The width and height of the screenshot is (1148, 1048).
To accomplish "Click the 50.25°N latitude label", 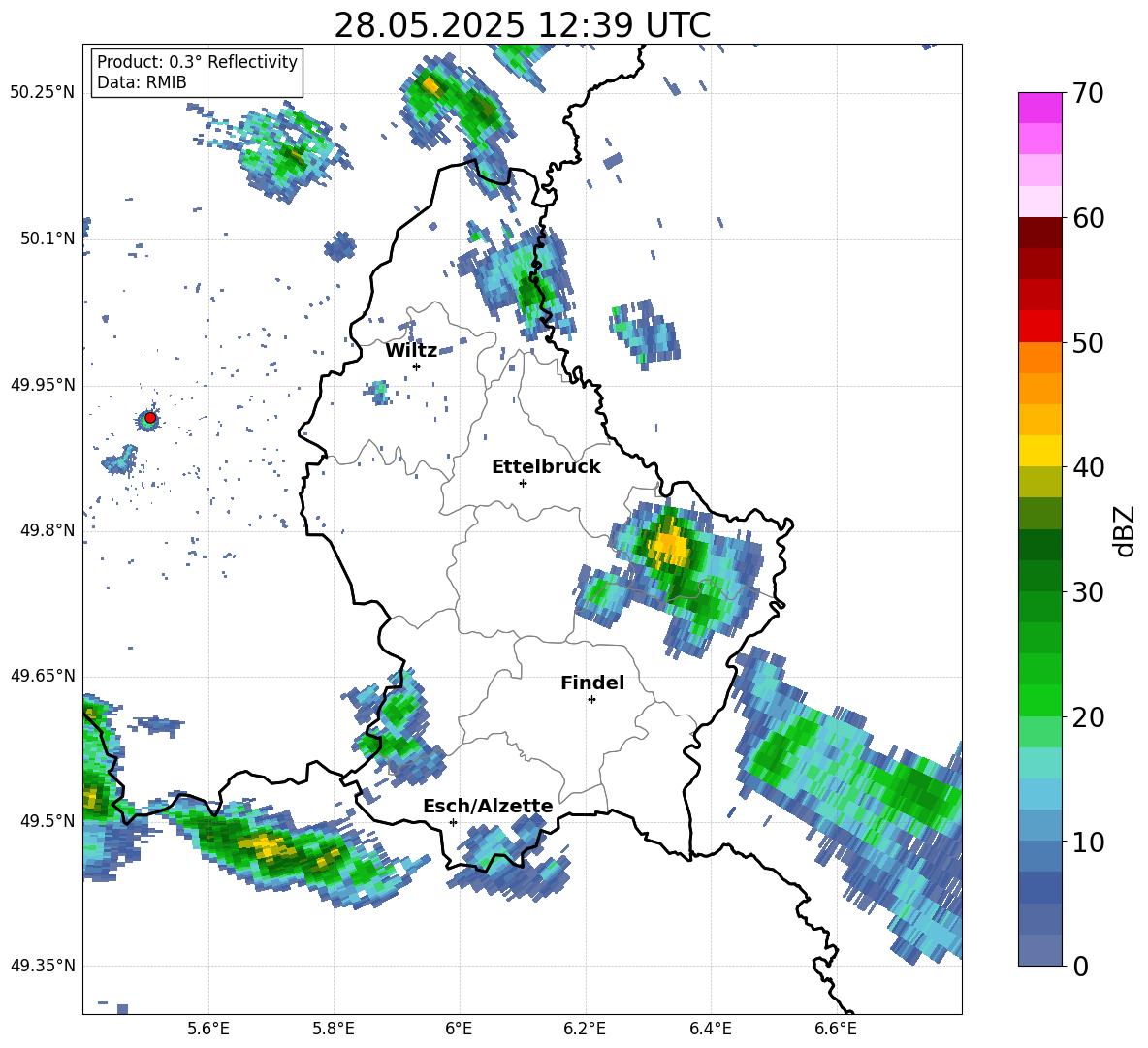I will 43,93.
